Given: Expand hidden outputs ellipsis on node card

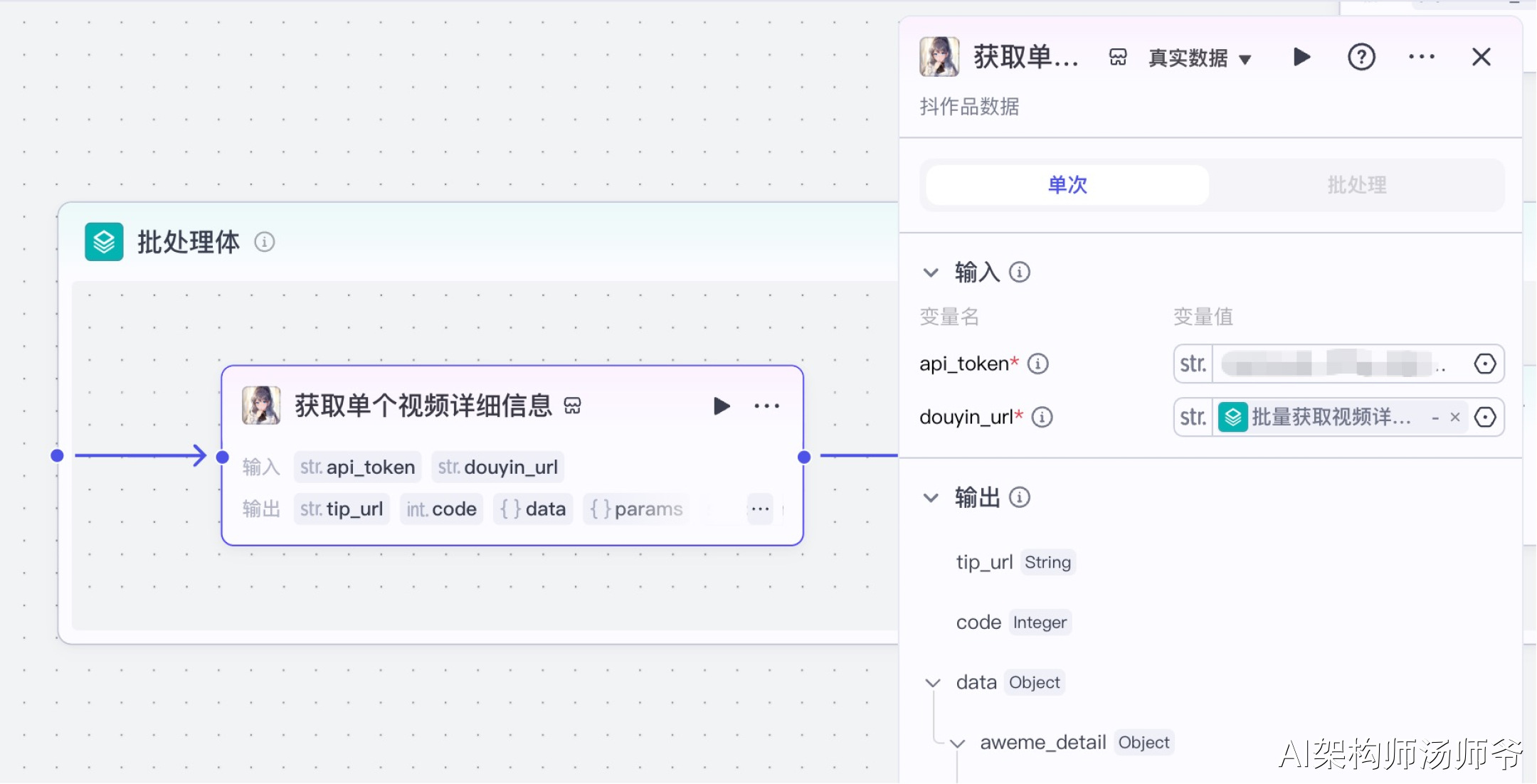Looking at the screenshot, I should (760, 509).
